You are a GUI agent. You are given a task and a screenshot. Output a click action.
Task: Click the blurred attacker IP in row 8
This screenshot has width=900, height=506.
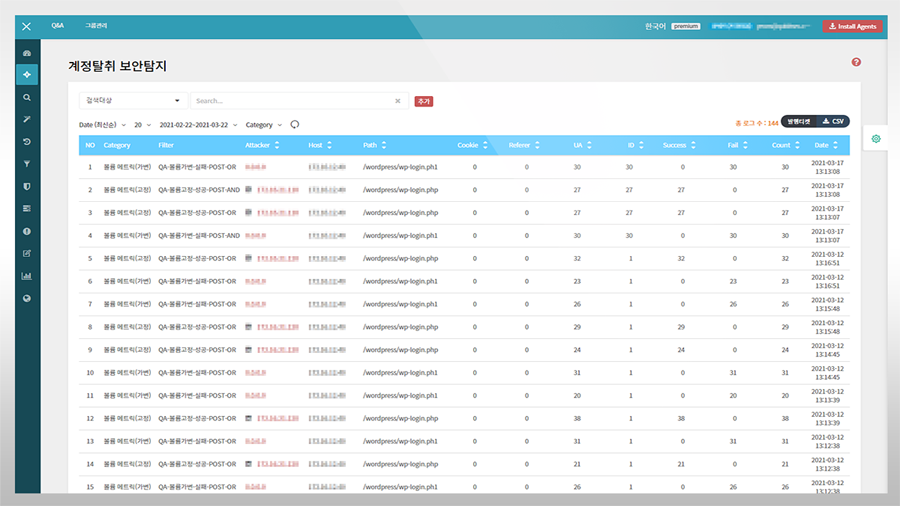tap(278, 327)
